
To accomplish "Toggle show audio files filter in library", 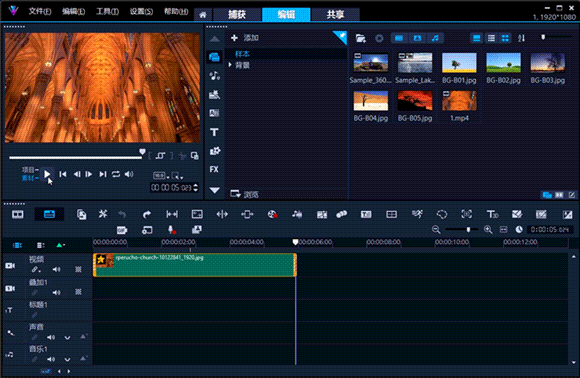I will [435, 38].
